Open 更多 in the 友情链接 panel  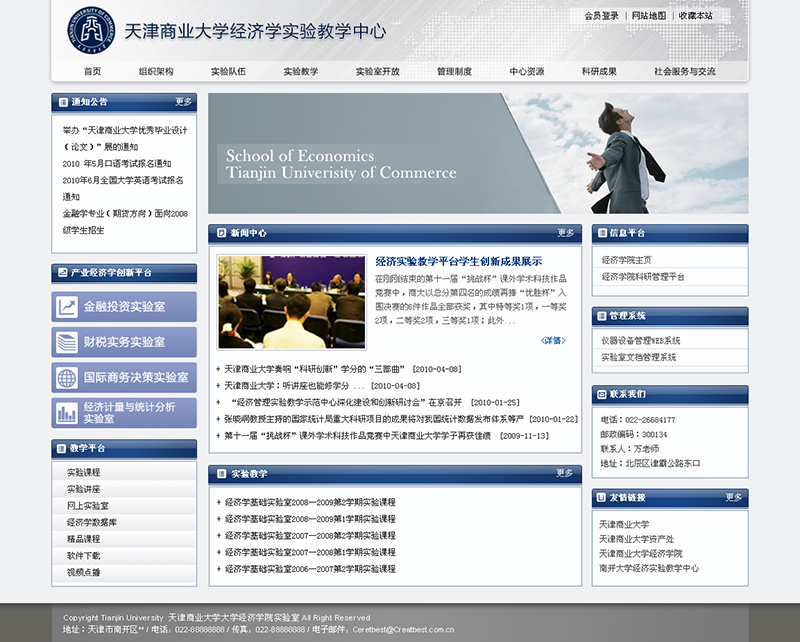(733, 497)
